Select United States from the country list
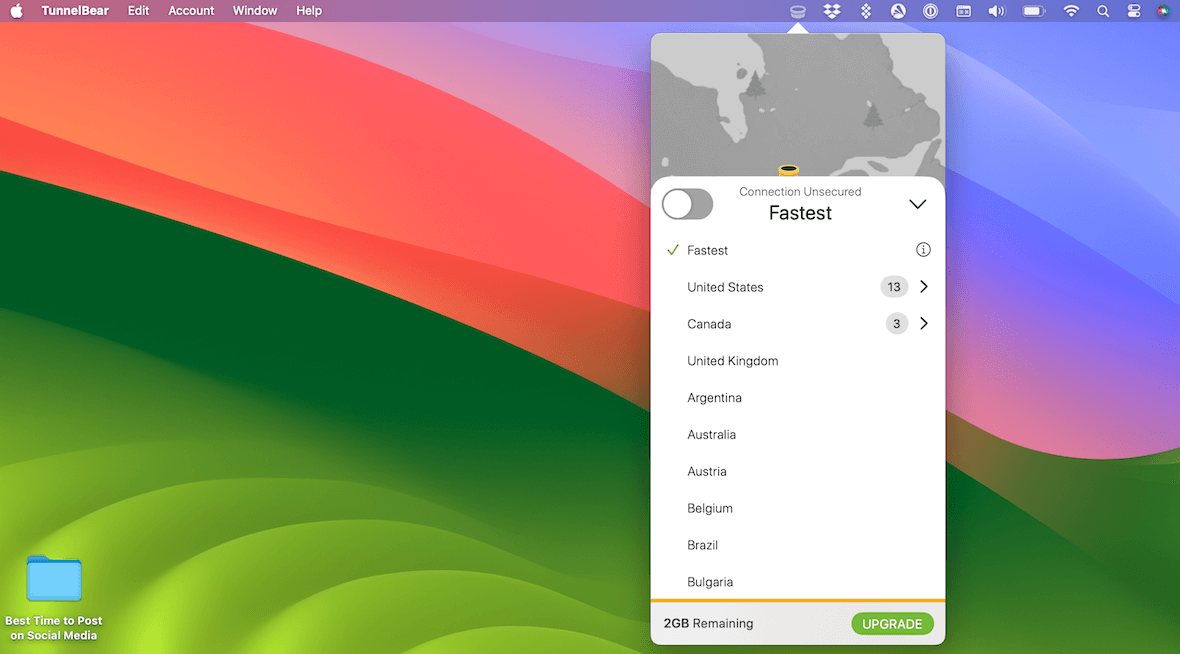 tap(798, 287)
